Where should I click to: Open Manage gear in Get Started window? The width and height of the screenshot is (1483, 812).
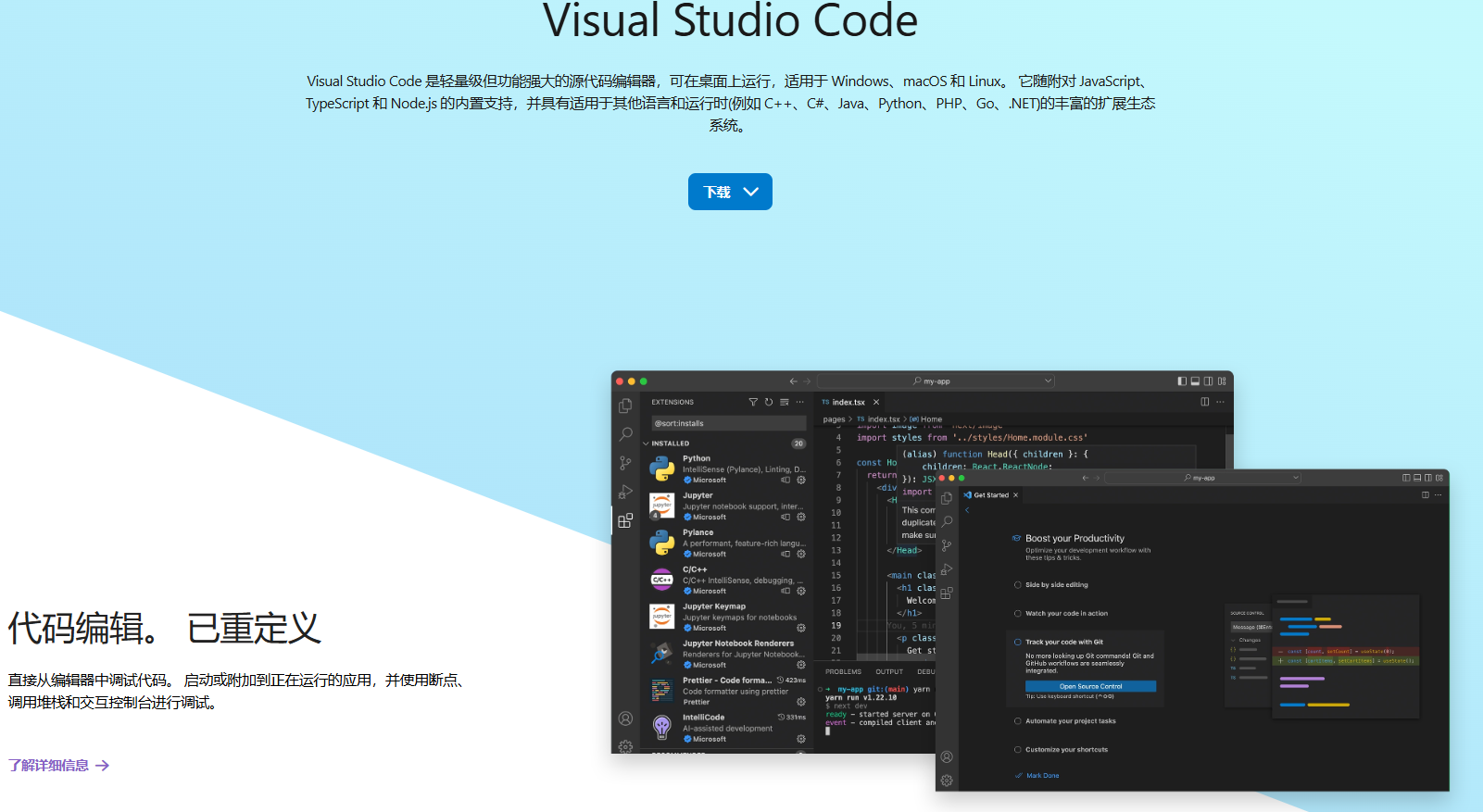click(947, 781)
